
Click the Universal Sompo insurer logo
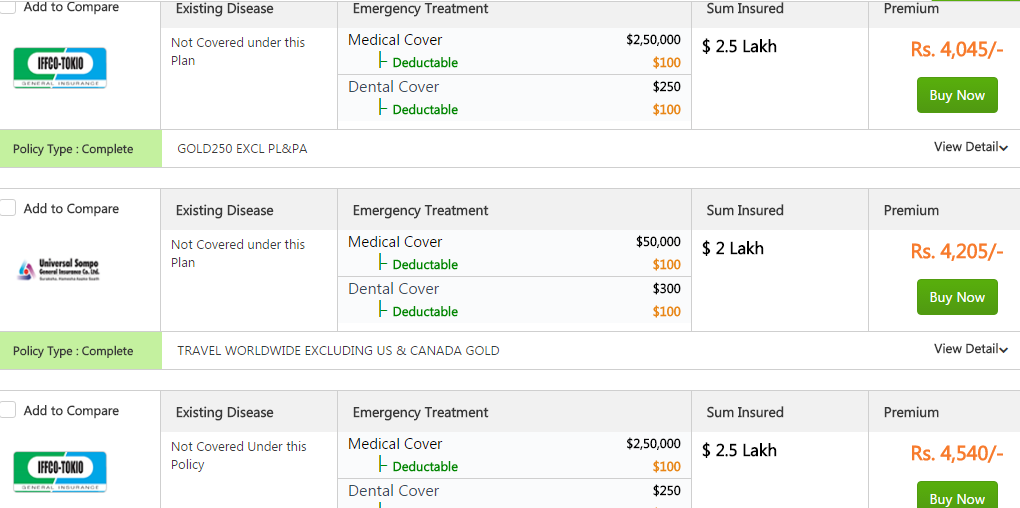[59, 269]
